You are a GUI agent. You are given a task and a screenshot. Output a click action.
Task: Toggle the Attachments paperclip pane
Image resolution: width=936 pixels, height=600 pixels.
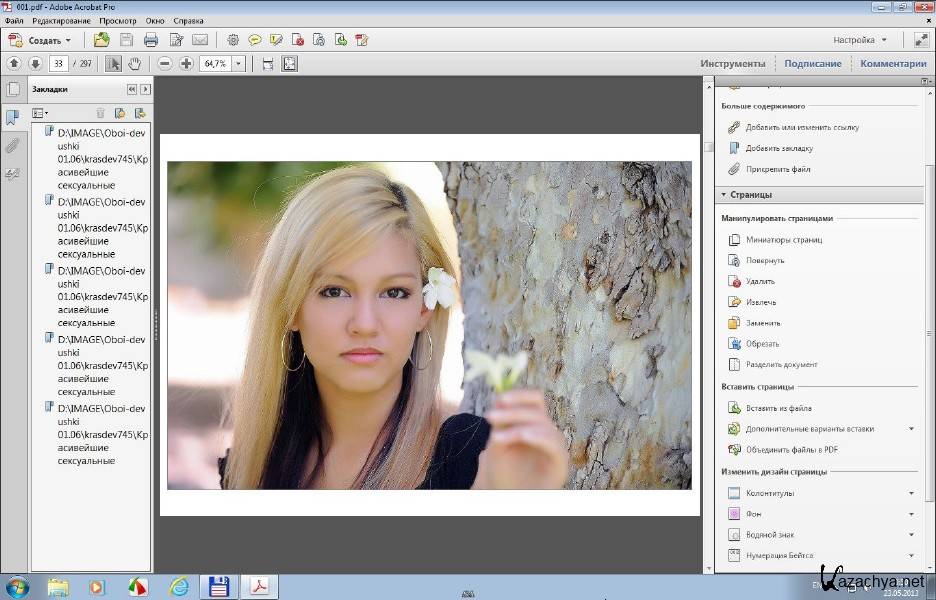[13, 144]
